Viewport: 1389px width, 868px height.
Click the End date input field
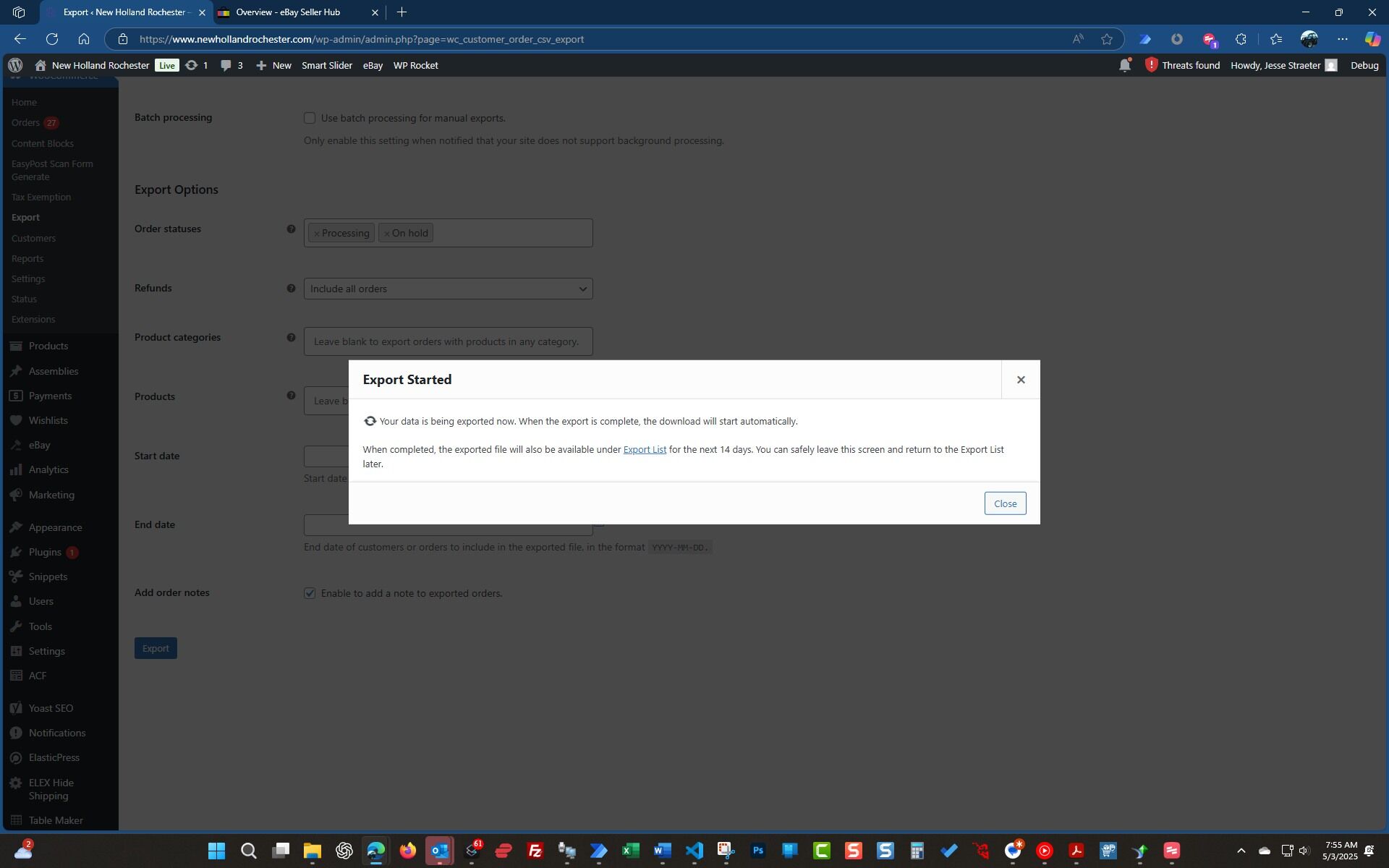pyautogui.click(x=448, y=529)
